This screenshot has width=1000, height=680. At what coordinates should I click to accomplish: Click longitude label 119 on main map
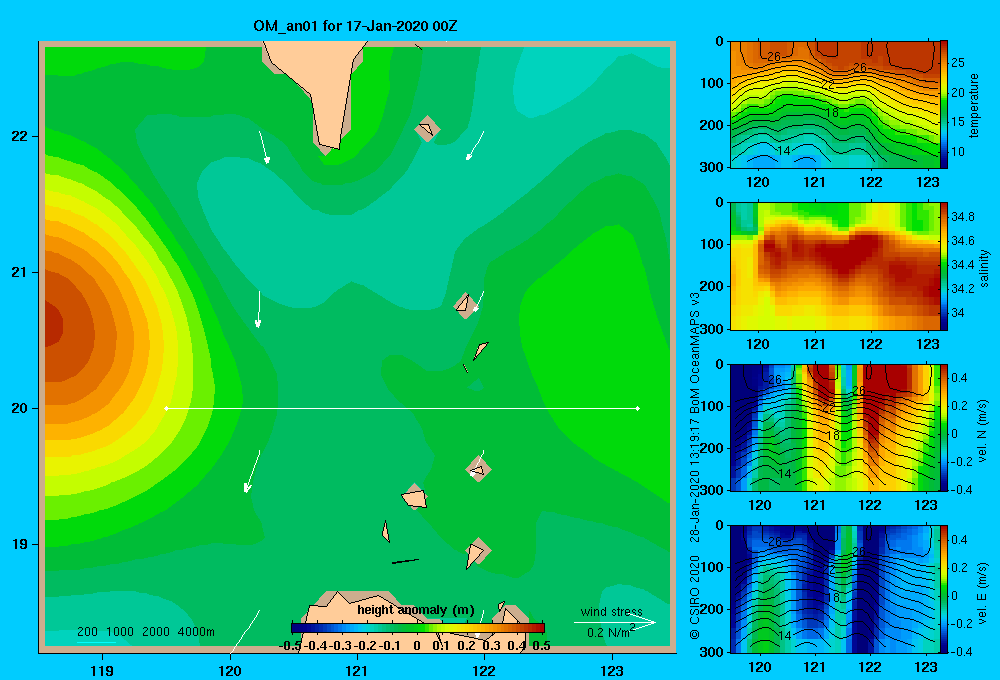click(103, 670)
